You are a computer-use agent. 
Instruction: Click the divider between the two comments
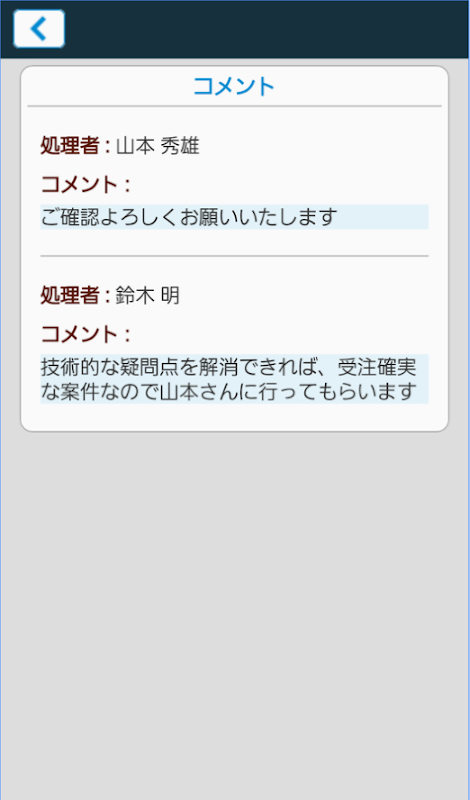click(234, 256)
